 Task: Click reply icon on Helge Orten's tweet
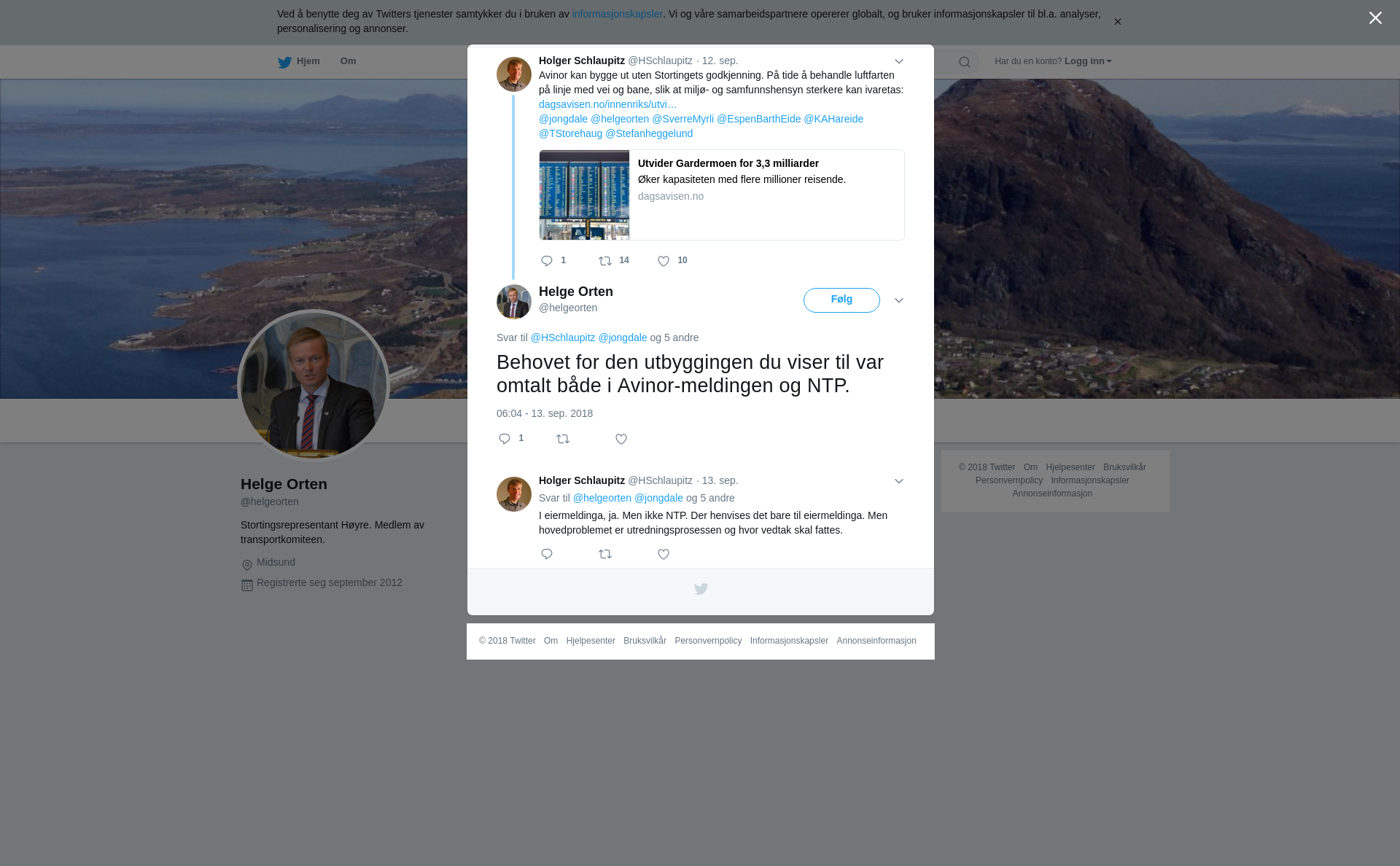coord(505,439)
